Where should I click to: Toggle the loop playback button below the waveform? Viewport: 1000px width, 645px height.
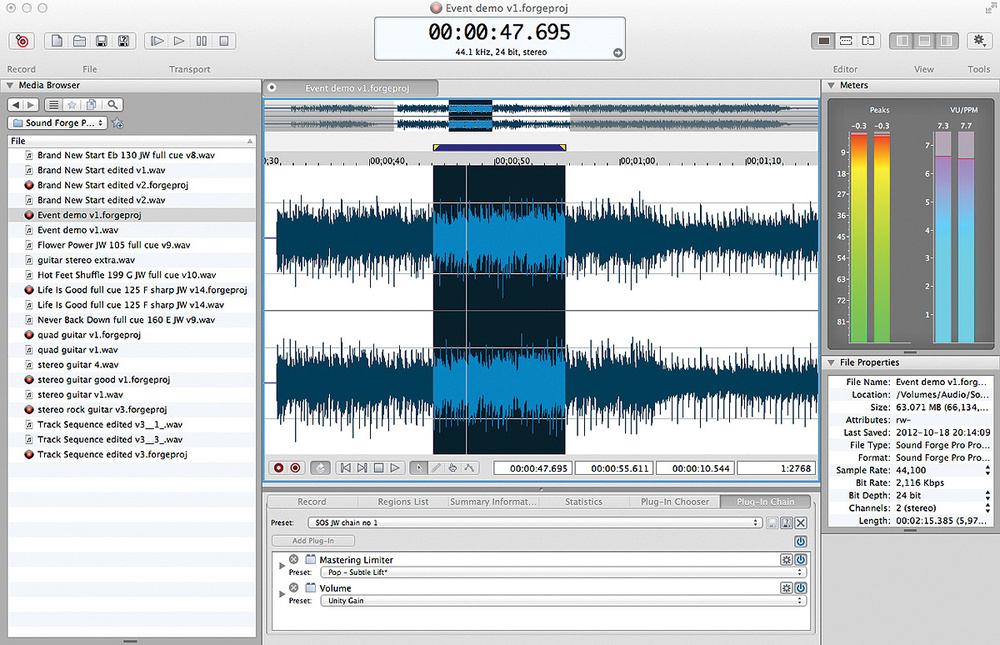pyautogui.click(x=320, y=467)
